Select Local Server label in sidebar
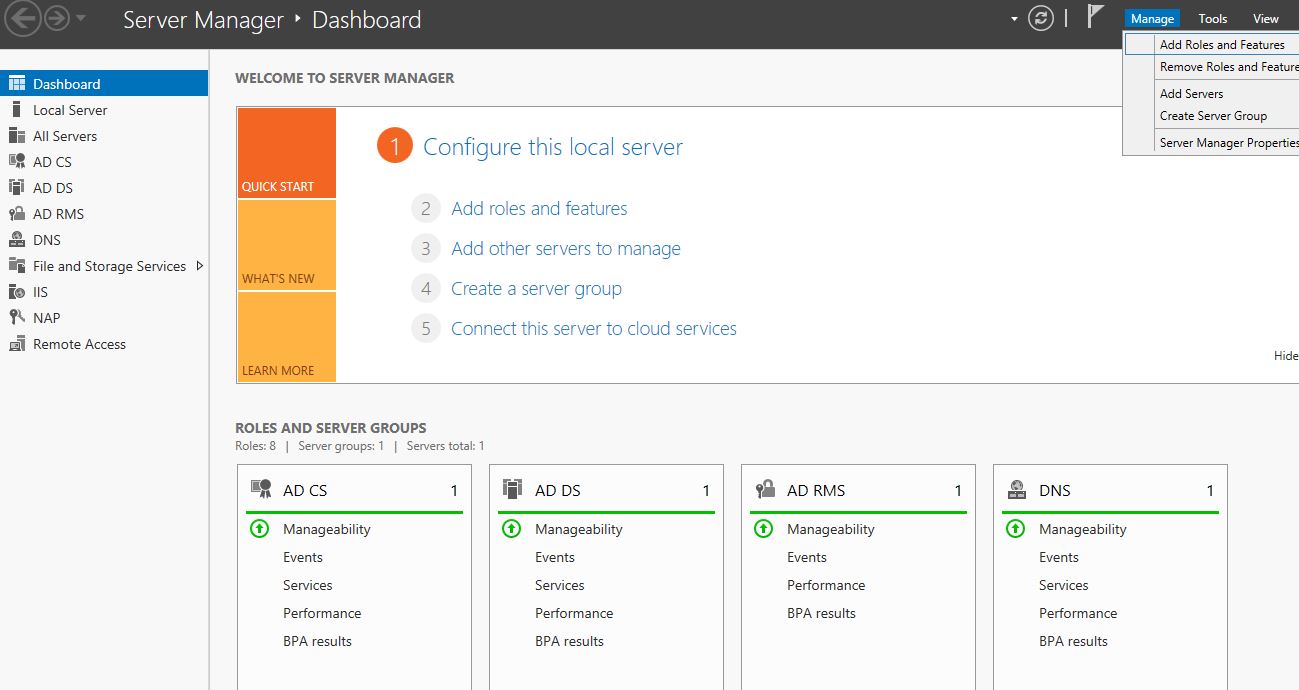 [70, 110]
